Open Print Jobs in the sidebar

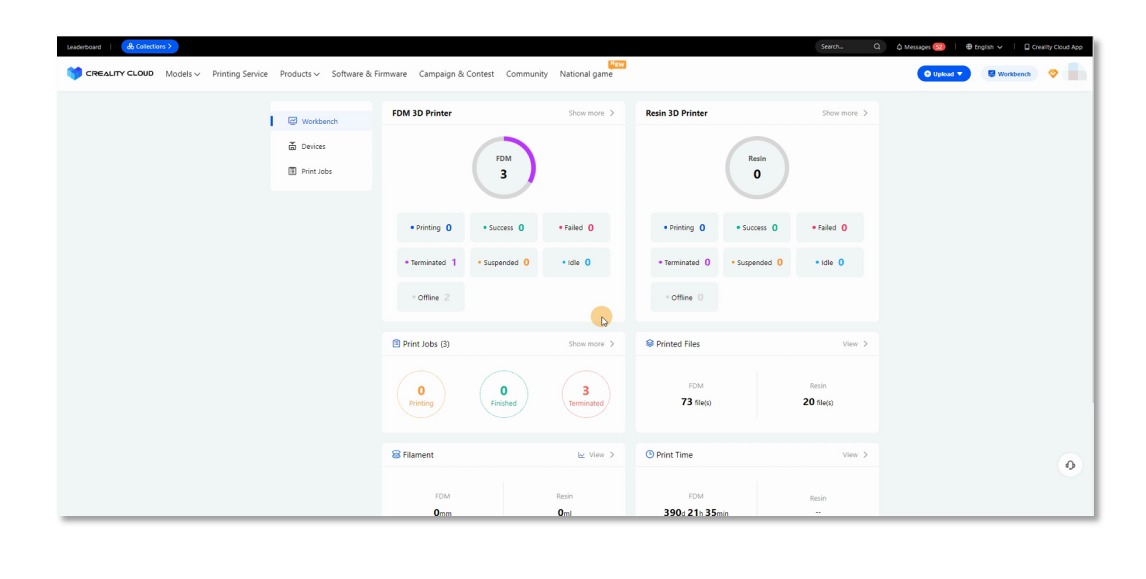pyautogui.click(x=316, y=171)
